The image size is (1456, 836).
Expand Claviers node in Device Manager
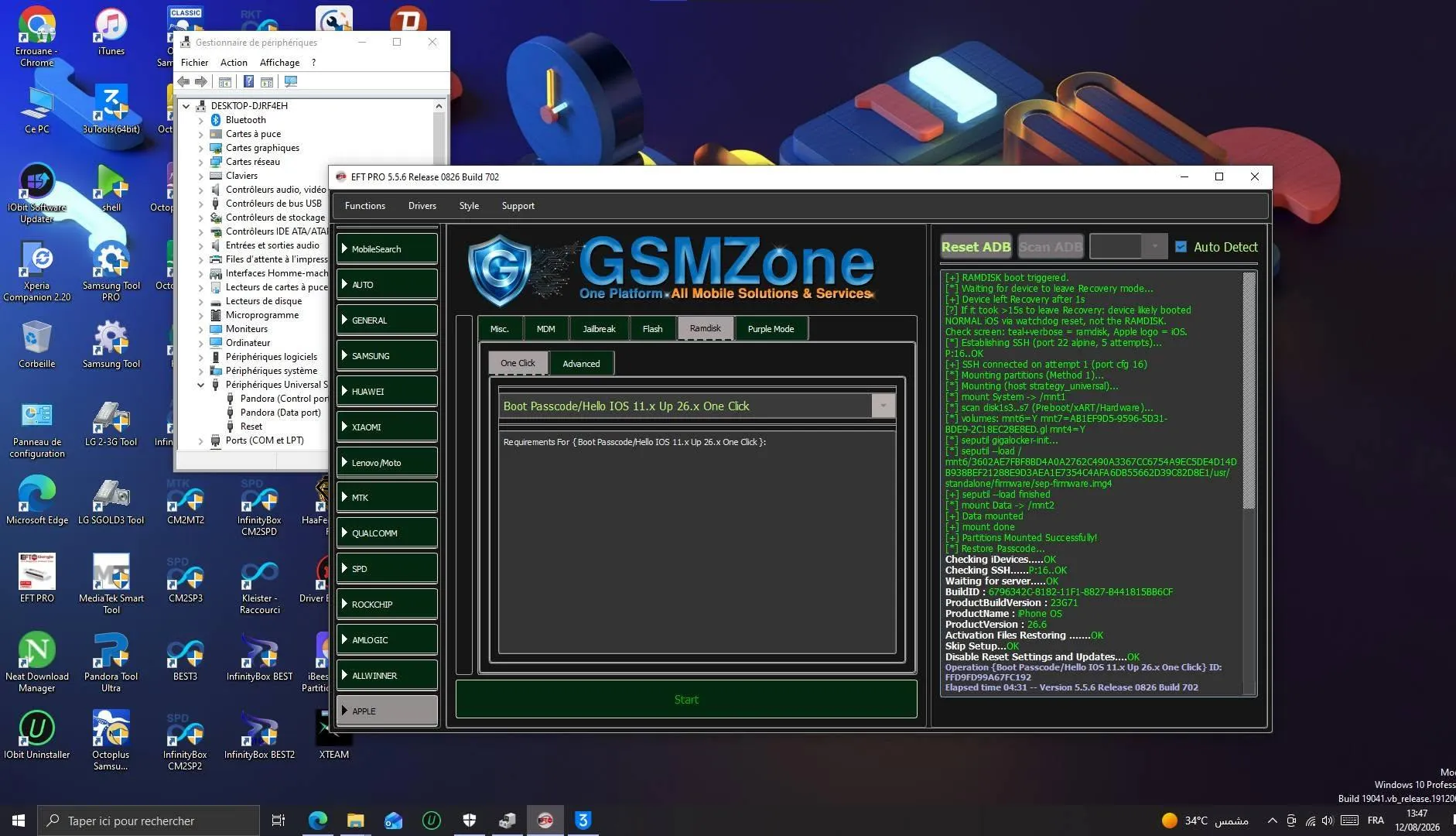[x=201, y=176]
